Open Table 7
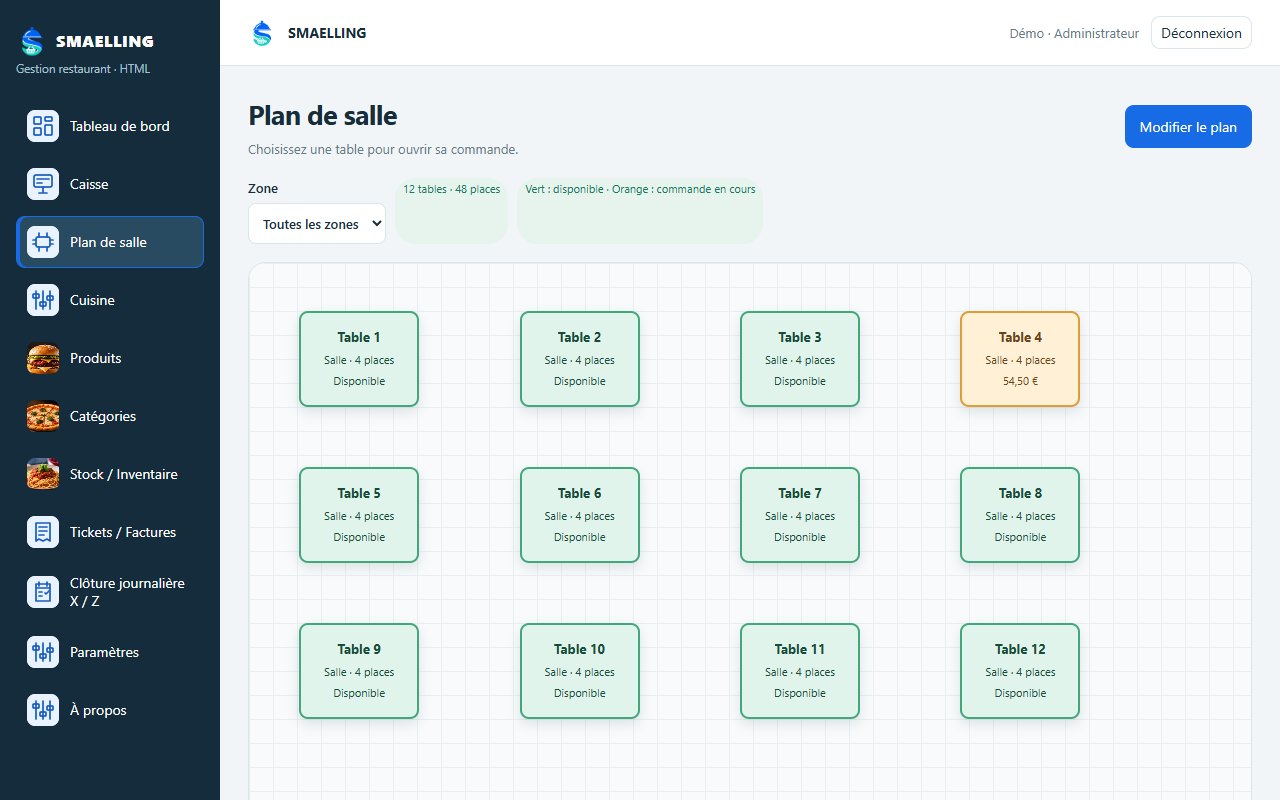 pyautogui.click(x=800, y=515)
